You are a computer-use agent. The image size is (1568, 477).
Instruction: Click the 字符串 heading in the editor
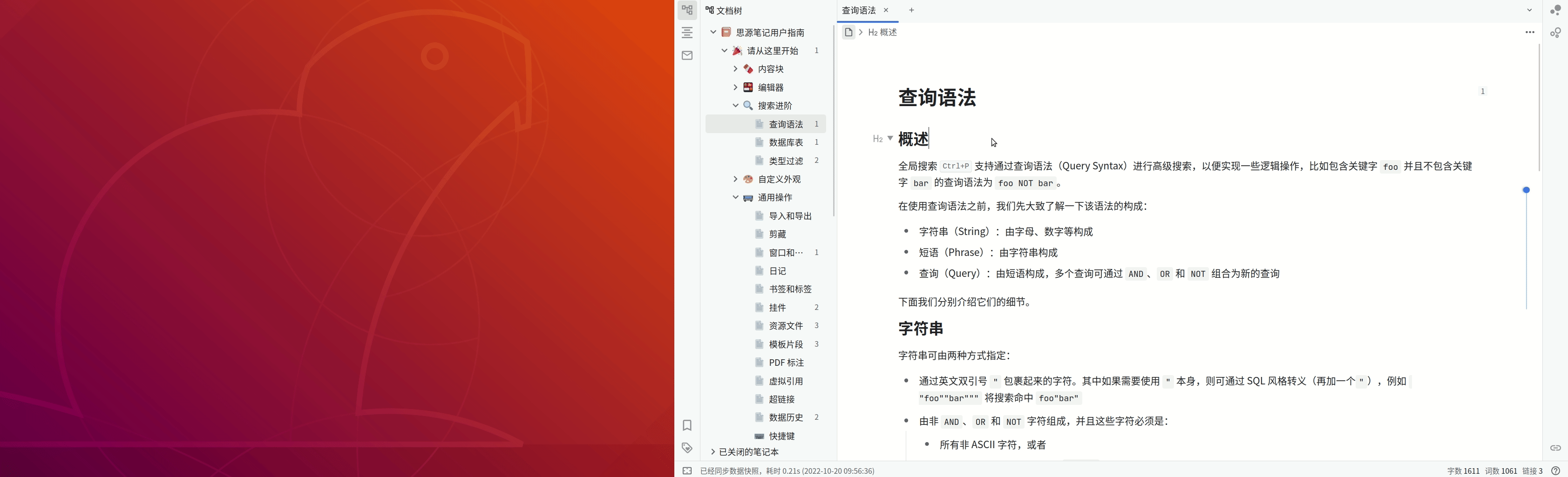point(920,329)
